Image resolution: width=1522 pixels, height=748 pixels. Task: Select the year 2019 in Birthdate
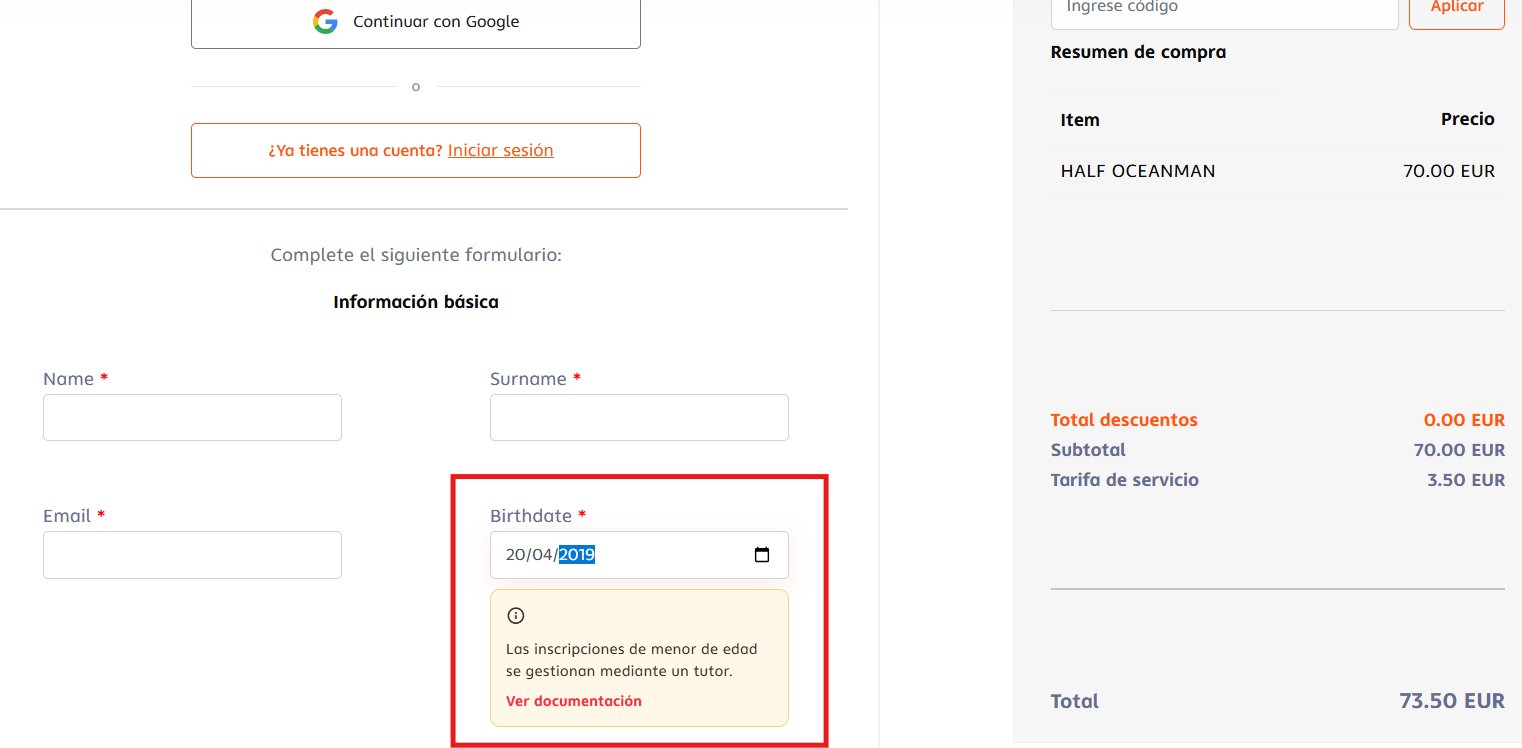point(577,555)
